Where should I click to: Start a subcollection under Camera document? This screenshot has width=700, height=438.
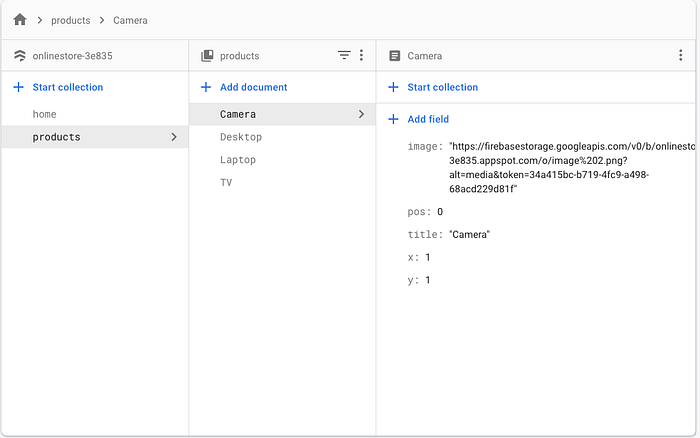pos(442,87)
